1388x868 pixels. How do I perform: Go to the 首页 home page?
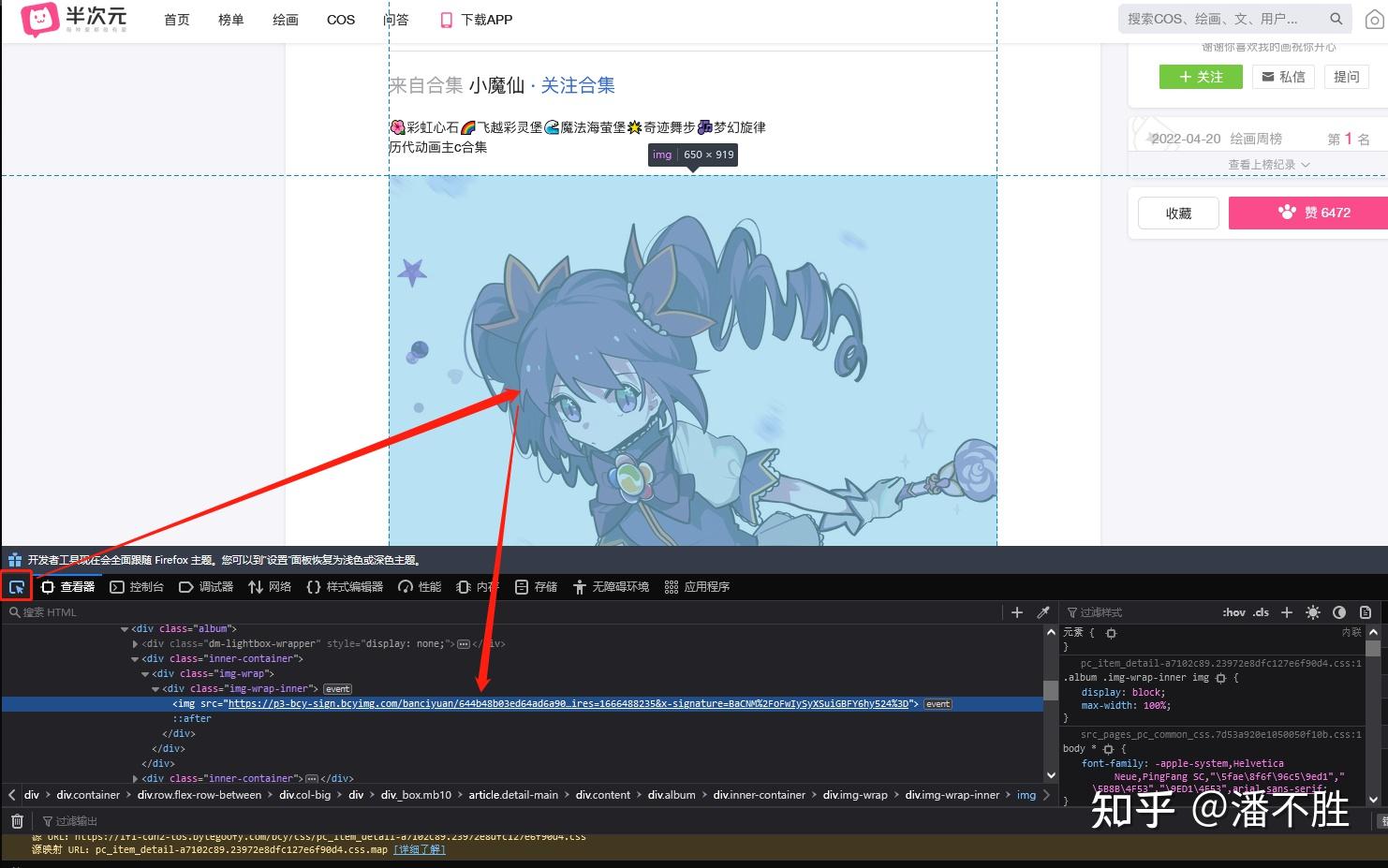coord(177,20)
